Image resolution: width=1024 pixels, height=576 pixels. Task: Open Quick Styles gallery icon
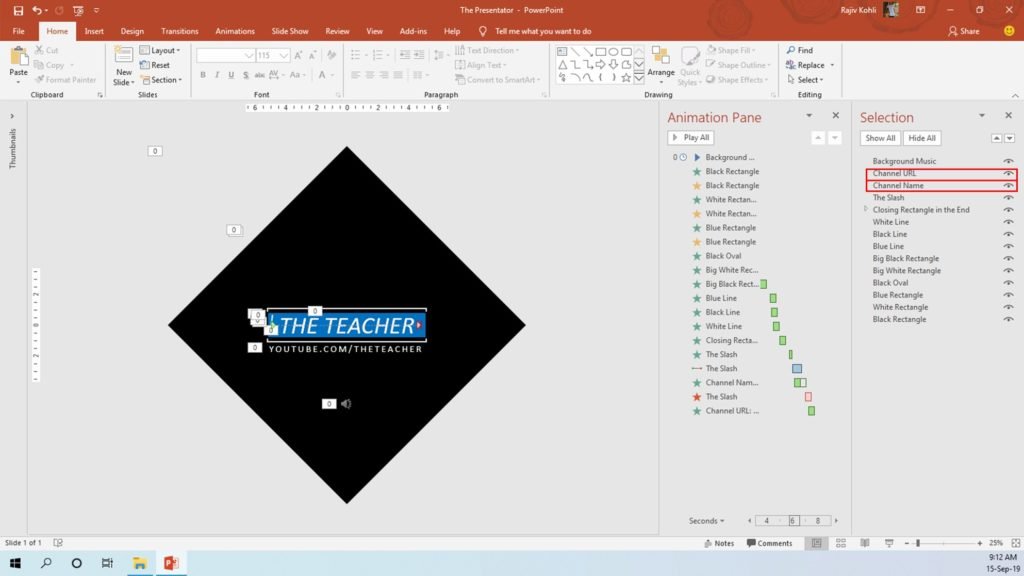[x=690, y=57]
